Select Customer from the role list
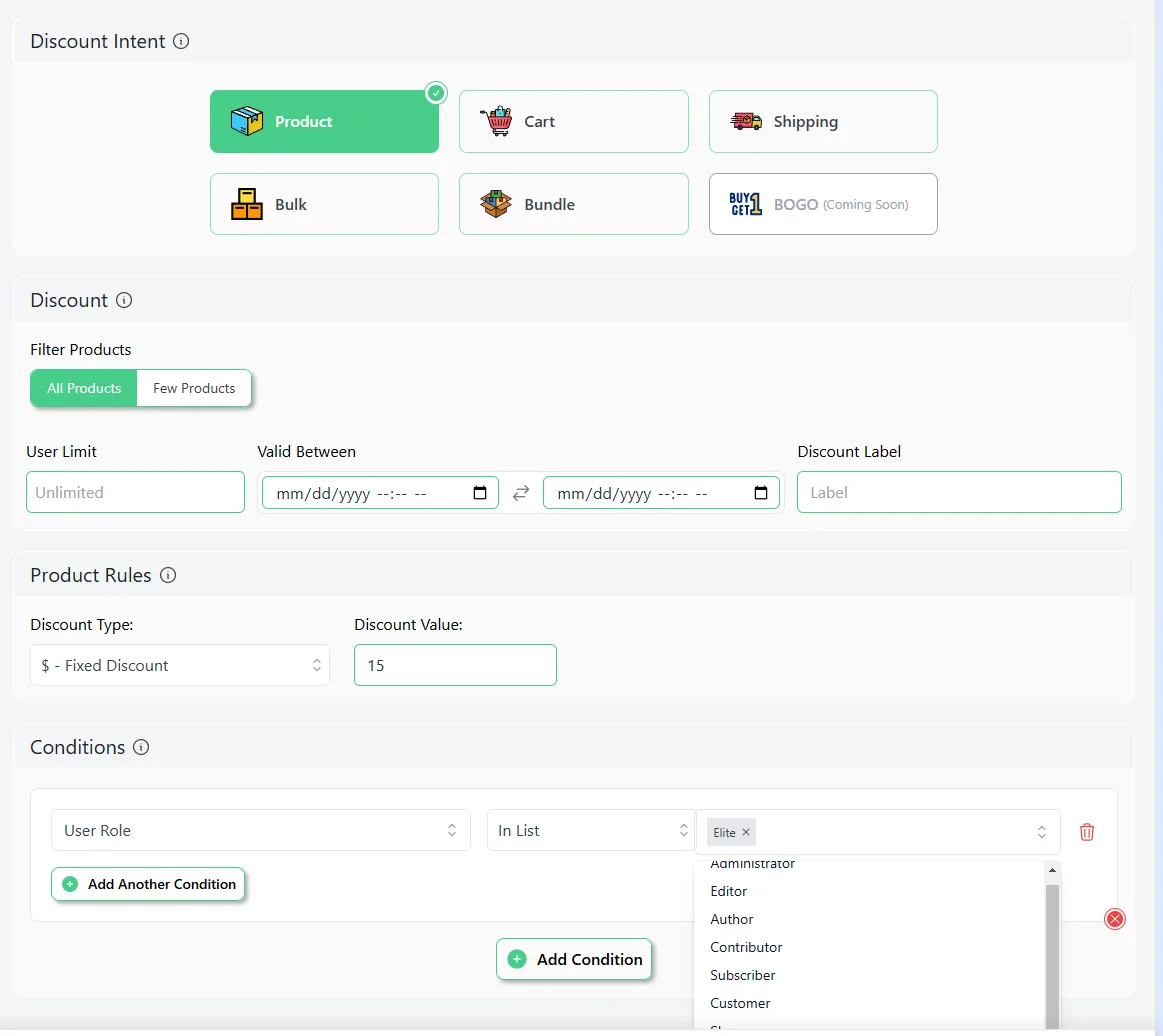Image resolution: width=1163 pixels, height=1036 pixels. [740, 1003]
